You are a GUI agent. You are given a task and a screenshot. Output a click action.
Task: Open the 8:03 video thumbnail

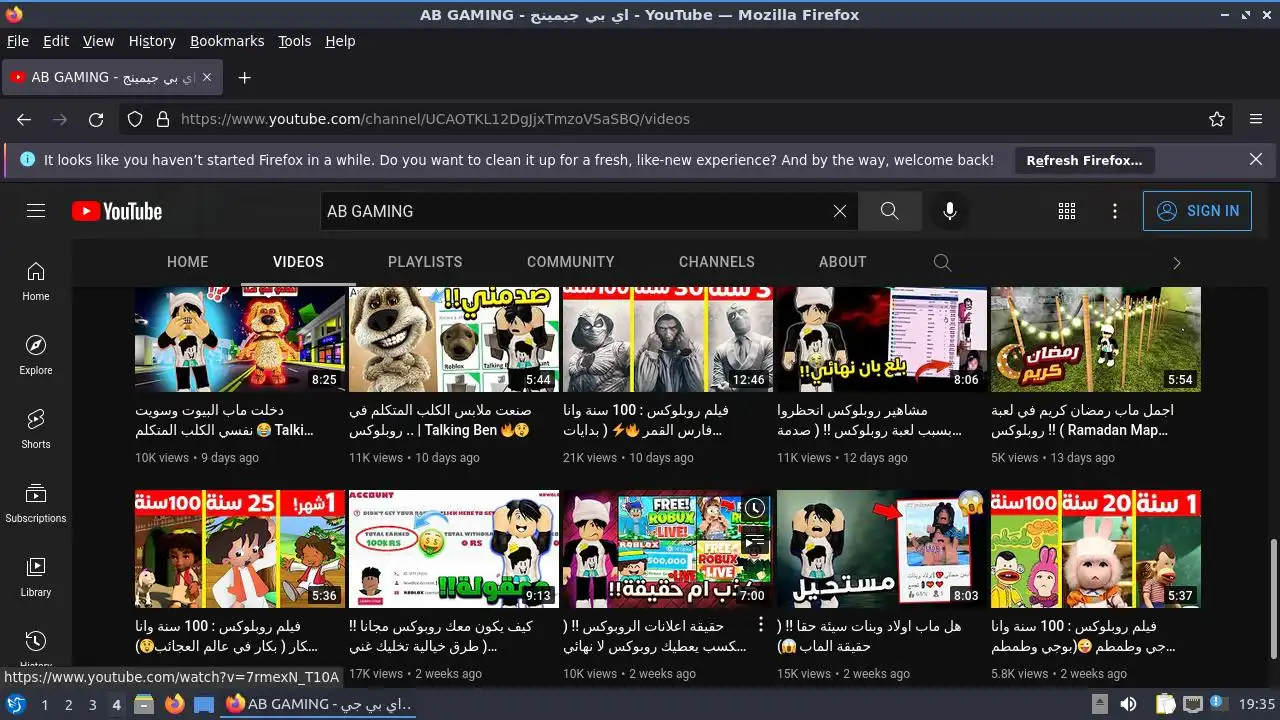[882, 549]
